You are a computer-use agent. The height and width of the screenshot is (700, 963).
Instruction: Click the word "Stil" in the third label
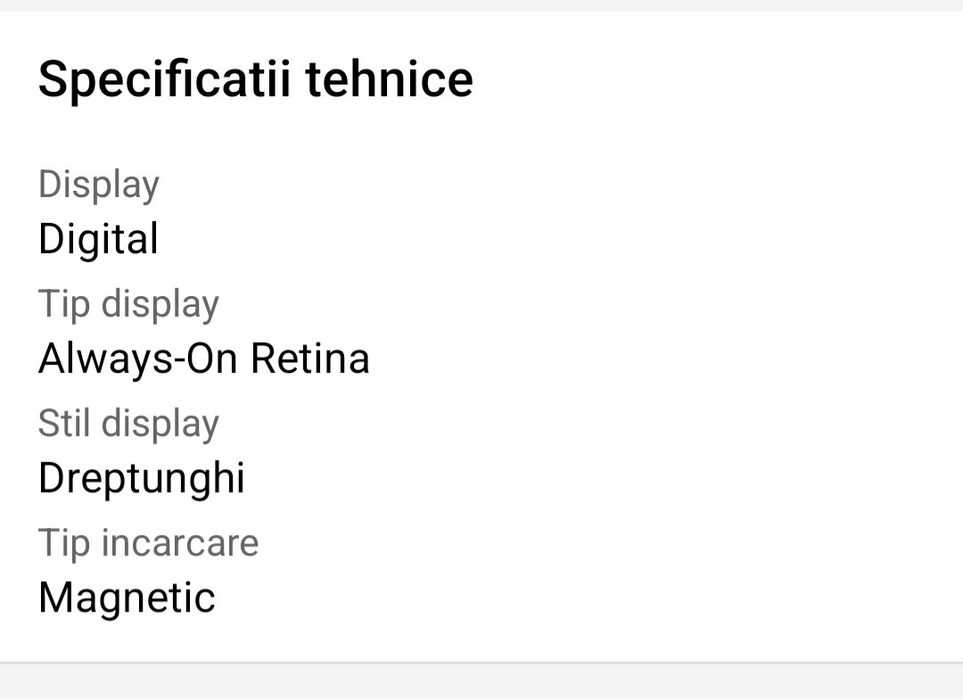(x=63, y=423)
